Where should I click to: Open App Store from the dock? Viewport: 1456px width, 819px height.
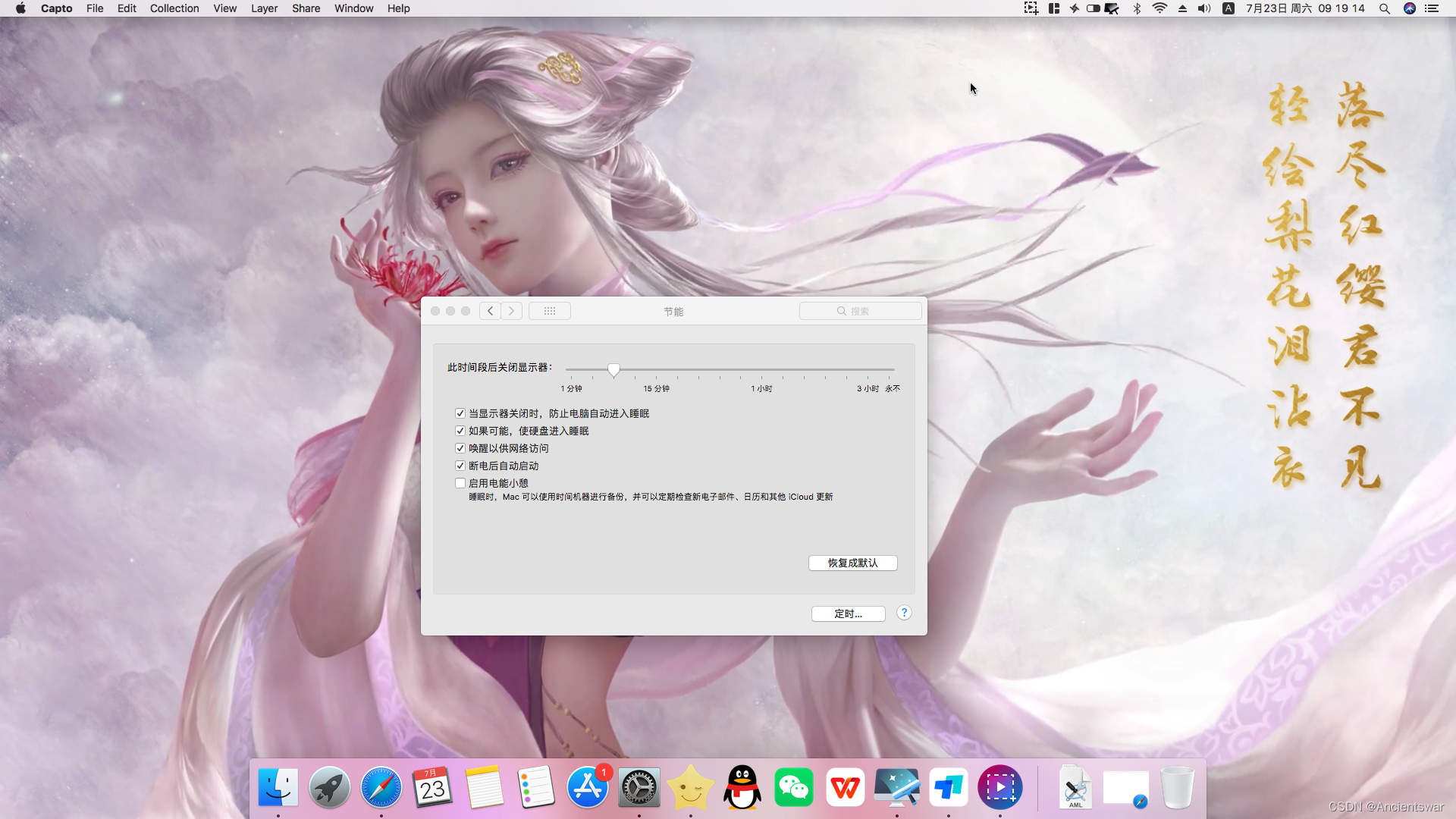click(x=588, y=787)
